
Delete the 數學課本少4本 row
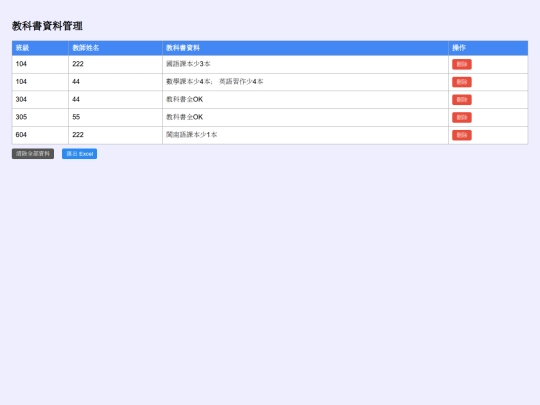click(461, 82)
